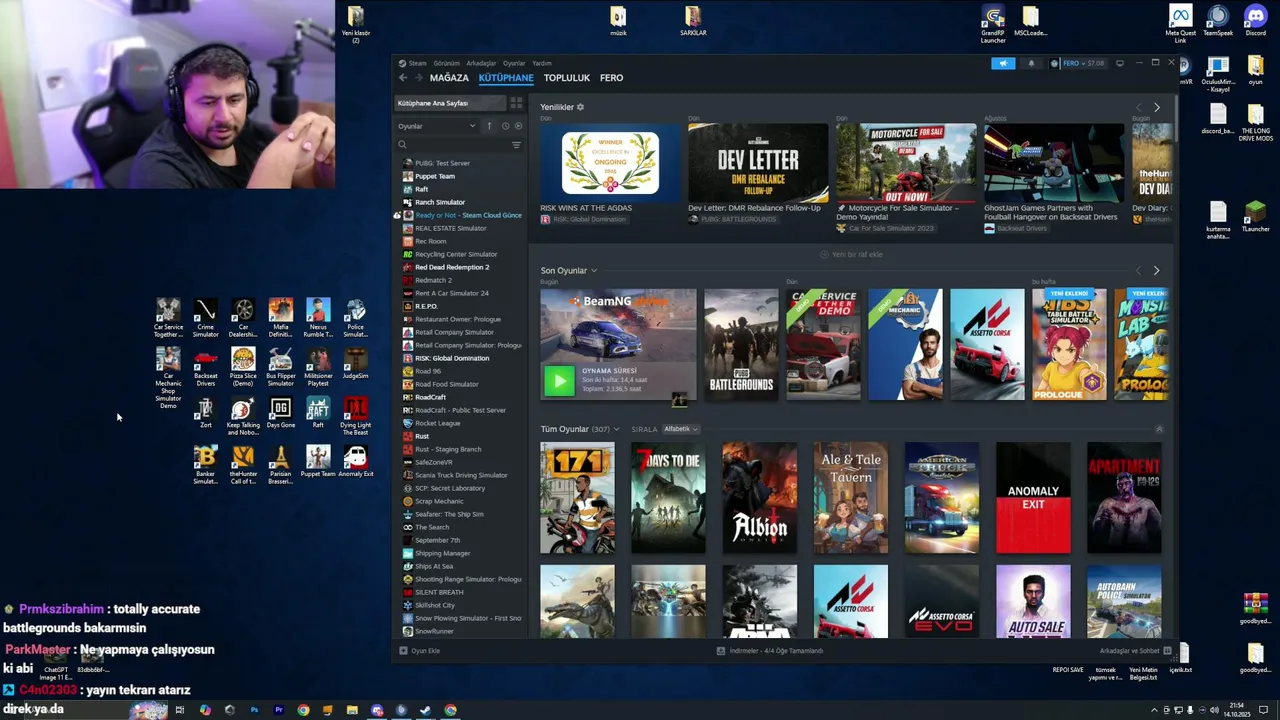This screenshot has width=1280, height=720.
Task: Select Red Dead Redemption 2 in list
Action: (451, 267)
